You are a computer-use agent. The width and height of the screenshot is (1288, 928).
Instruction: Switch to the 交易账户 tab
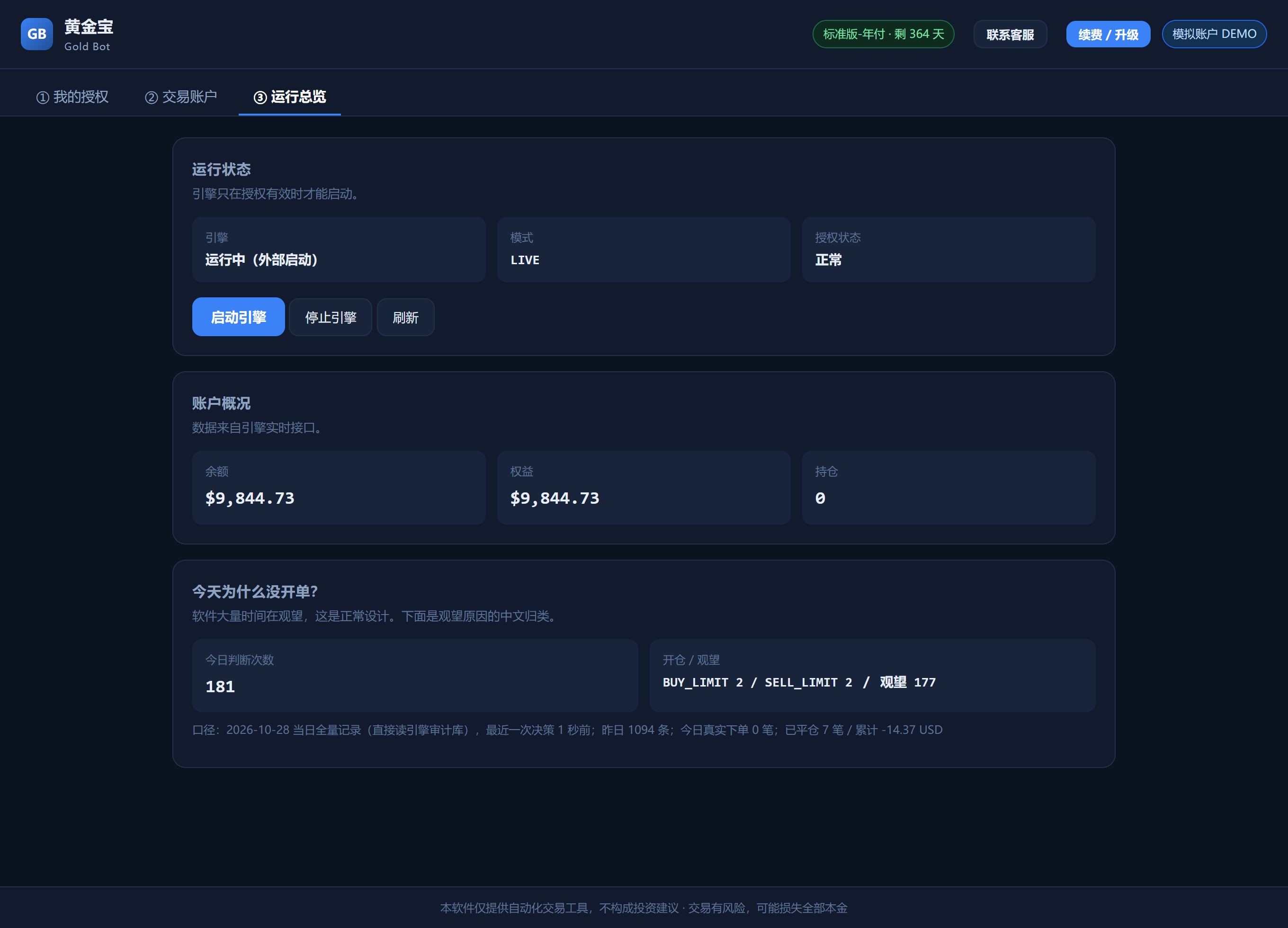click(181, 97)
